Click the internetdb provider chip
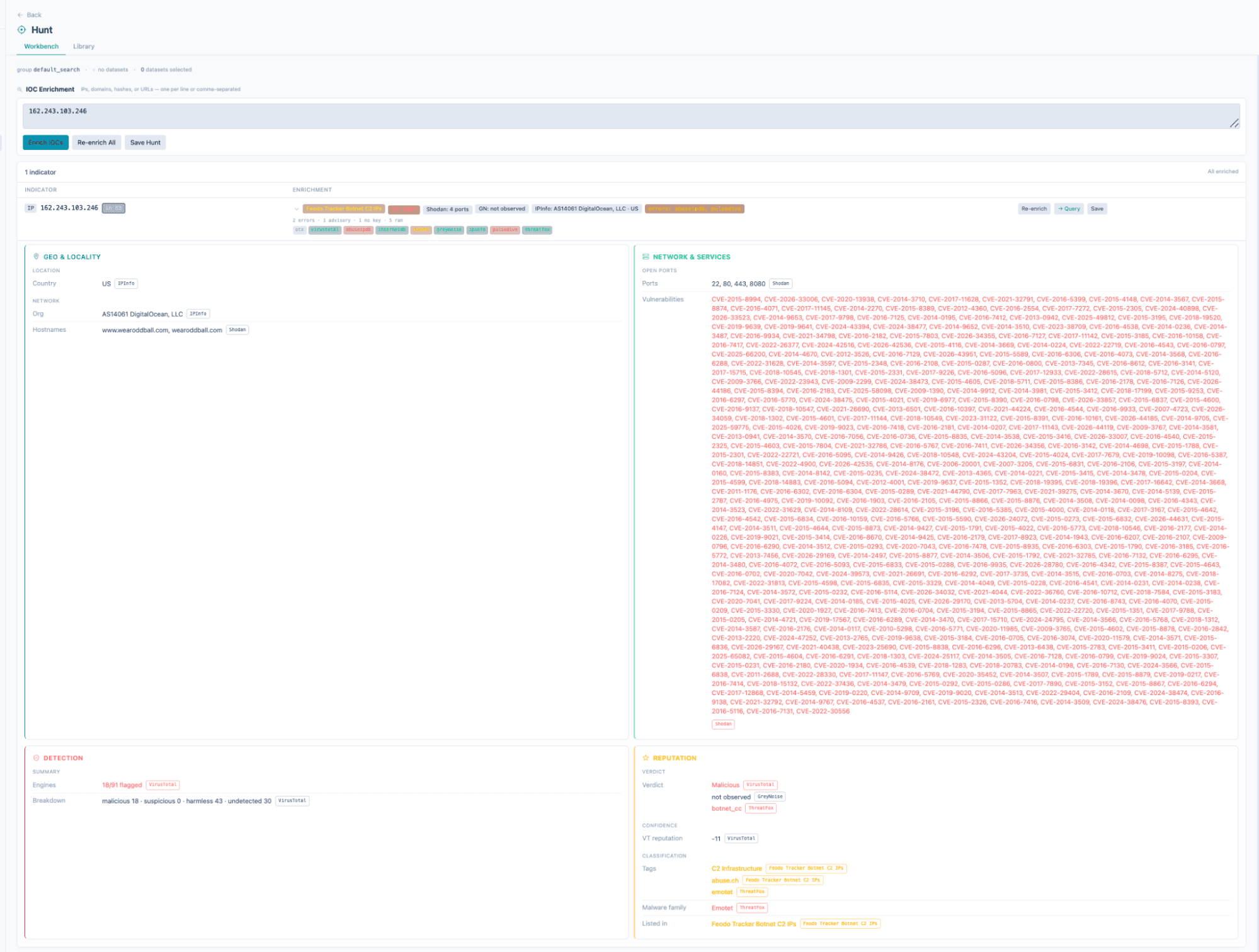 point(392,230)
